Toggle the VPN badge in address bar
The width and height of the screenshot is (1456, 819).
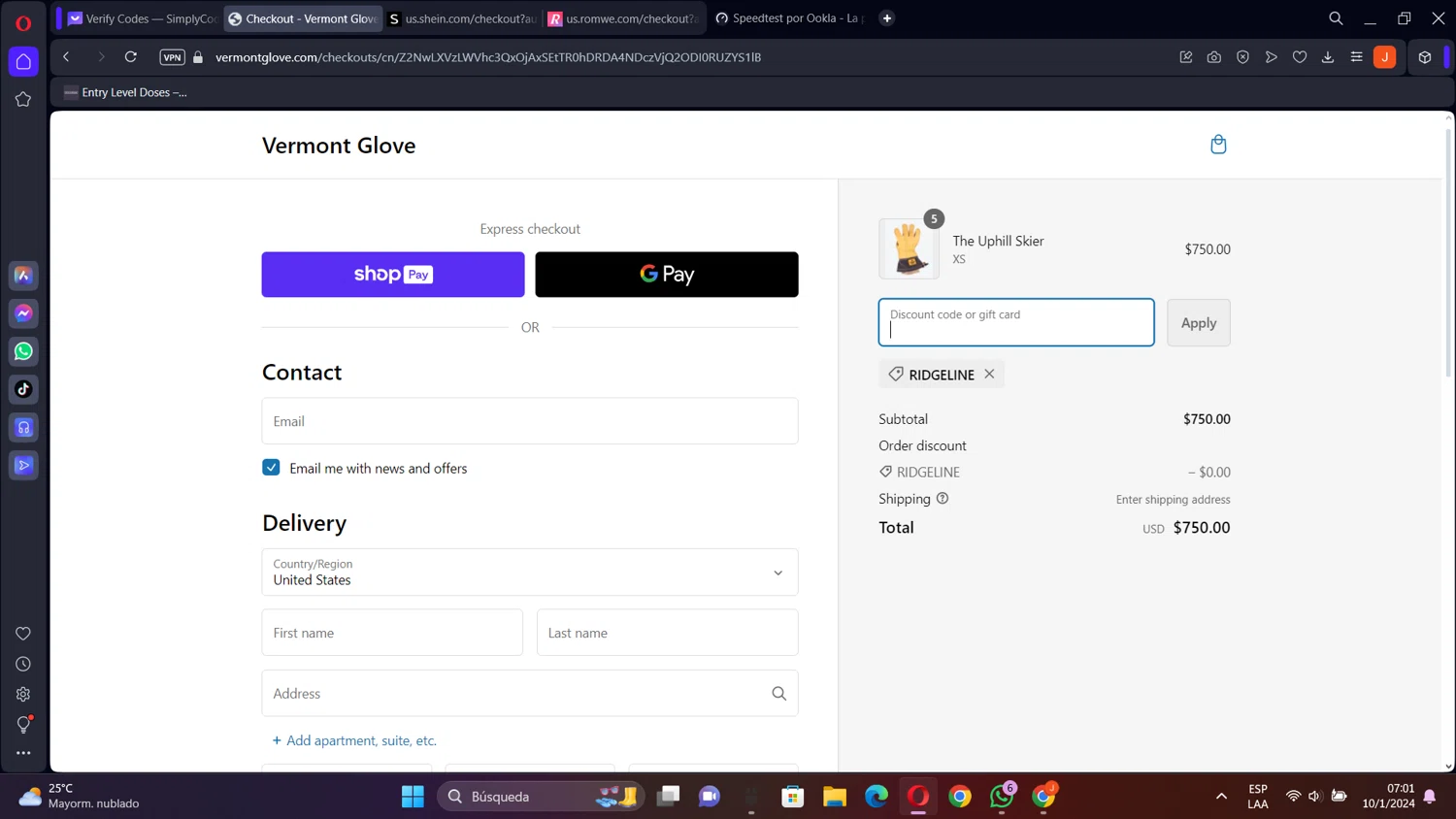(172, 57)
